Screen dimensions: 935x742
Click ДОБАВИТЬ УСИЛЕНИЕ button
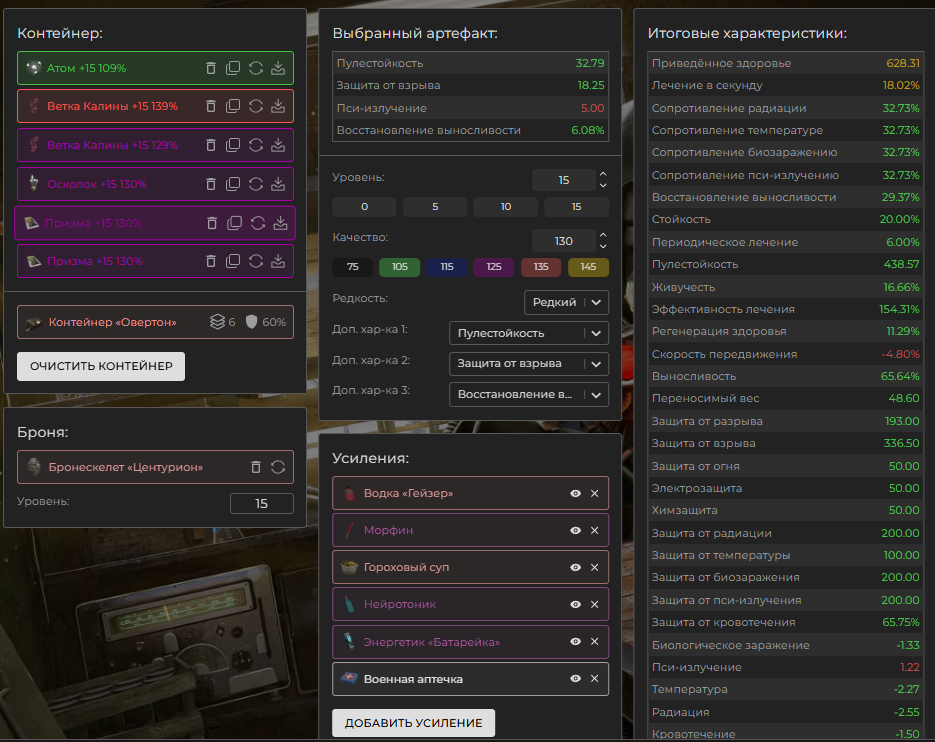point(413,723)
